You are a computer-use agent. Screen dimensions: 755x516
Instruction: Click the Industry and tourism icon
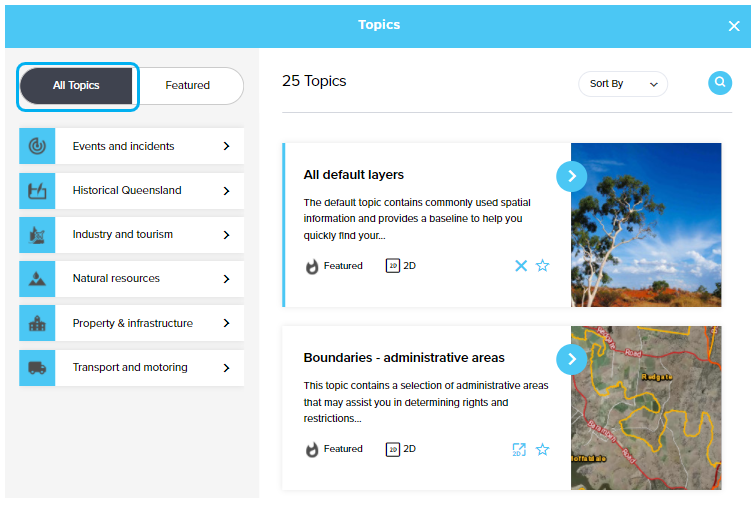coord(37,235)
